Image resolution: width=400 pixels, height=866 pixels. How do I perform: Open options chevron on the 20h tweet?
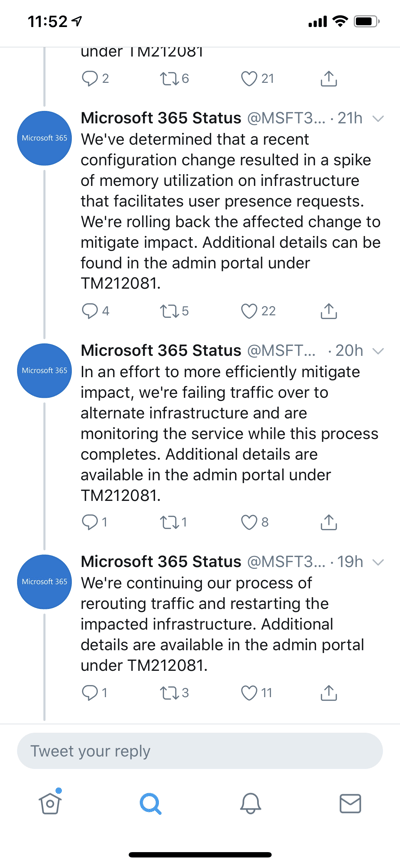coord(378,351)
